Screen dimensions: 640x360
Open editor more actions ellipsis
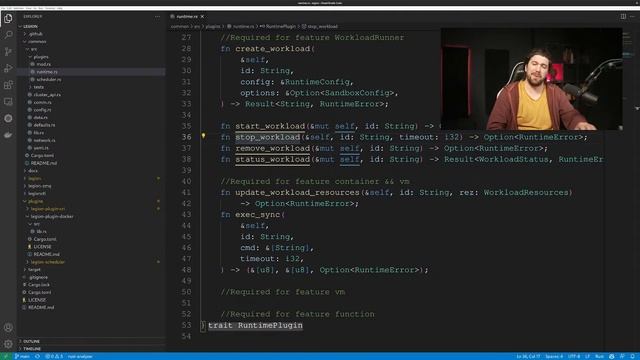(x=632, y=16)
